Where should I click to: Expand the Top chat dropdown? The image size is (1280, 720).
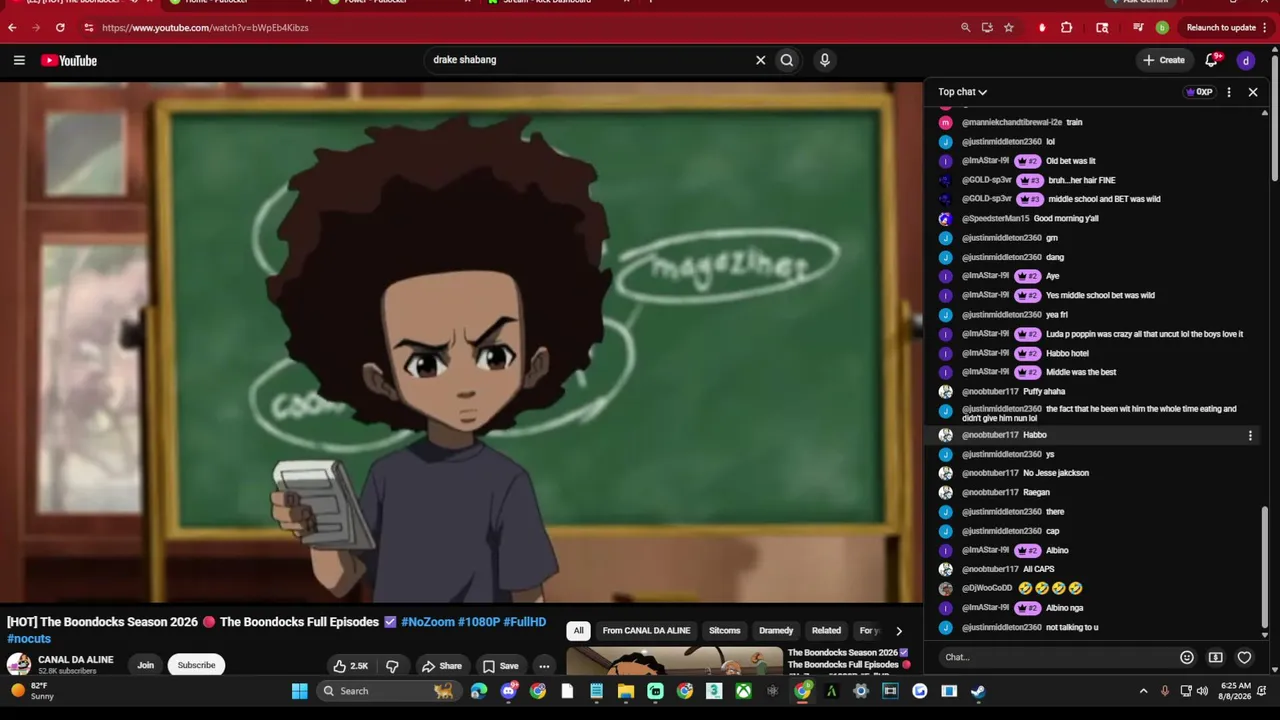pos(962,92)
